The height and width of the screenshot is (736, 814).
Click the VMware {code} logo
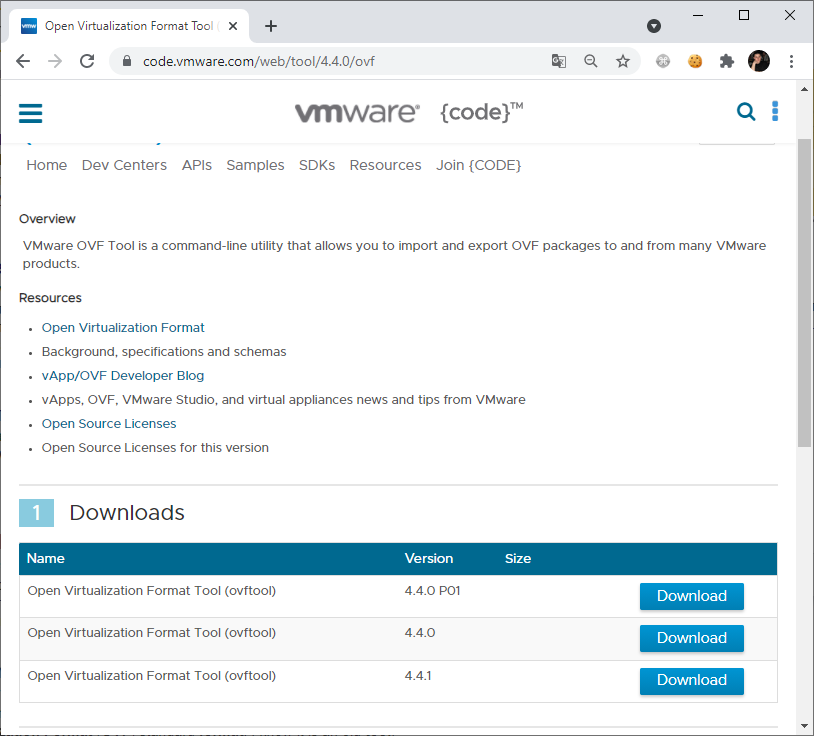tap(409, 112)
